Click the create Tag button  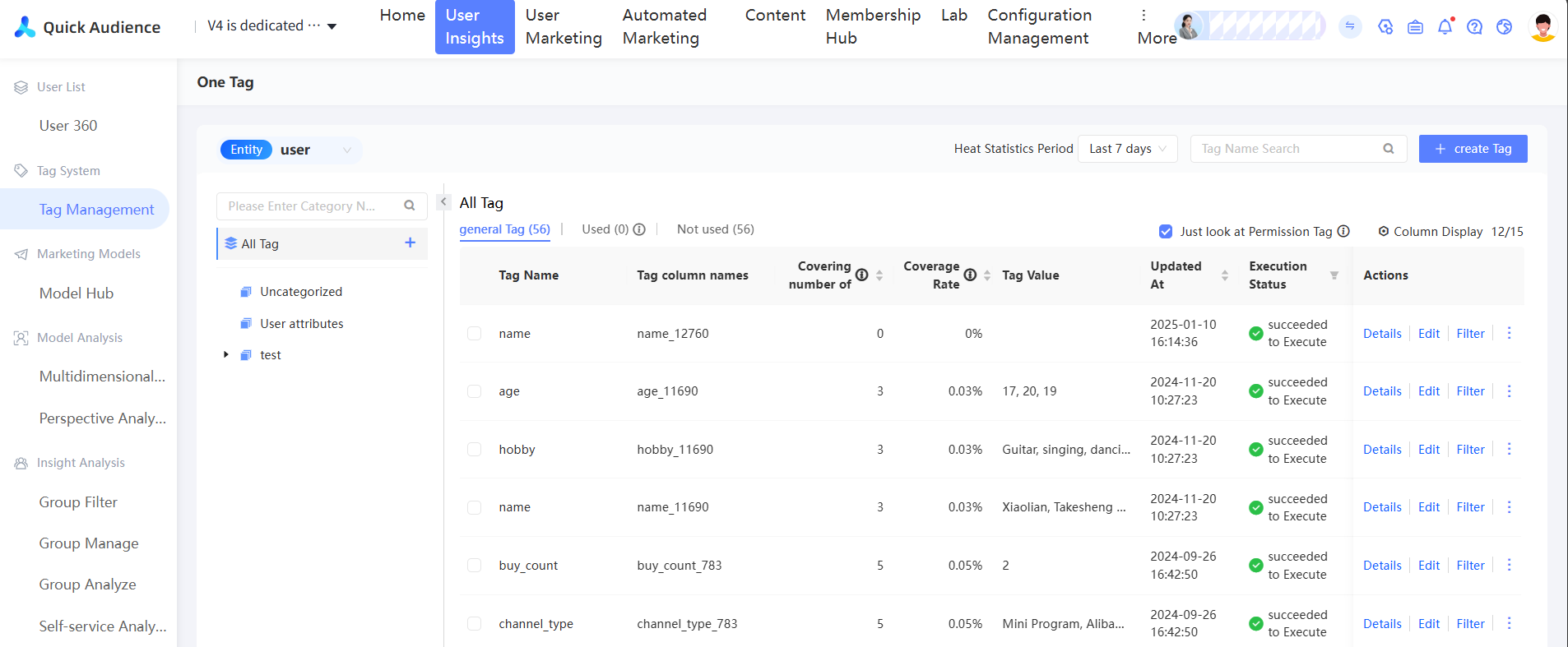pyautogui.click(x=1473, y=149)
